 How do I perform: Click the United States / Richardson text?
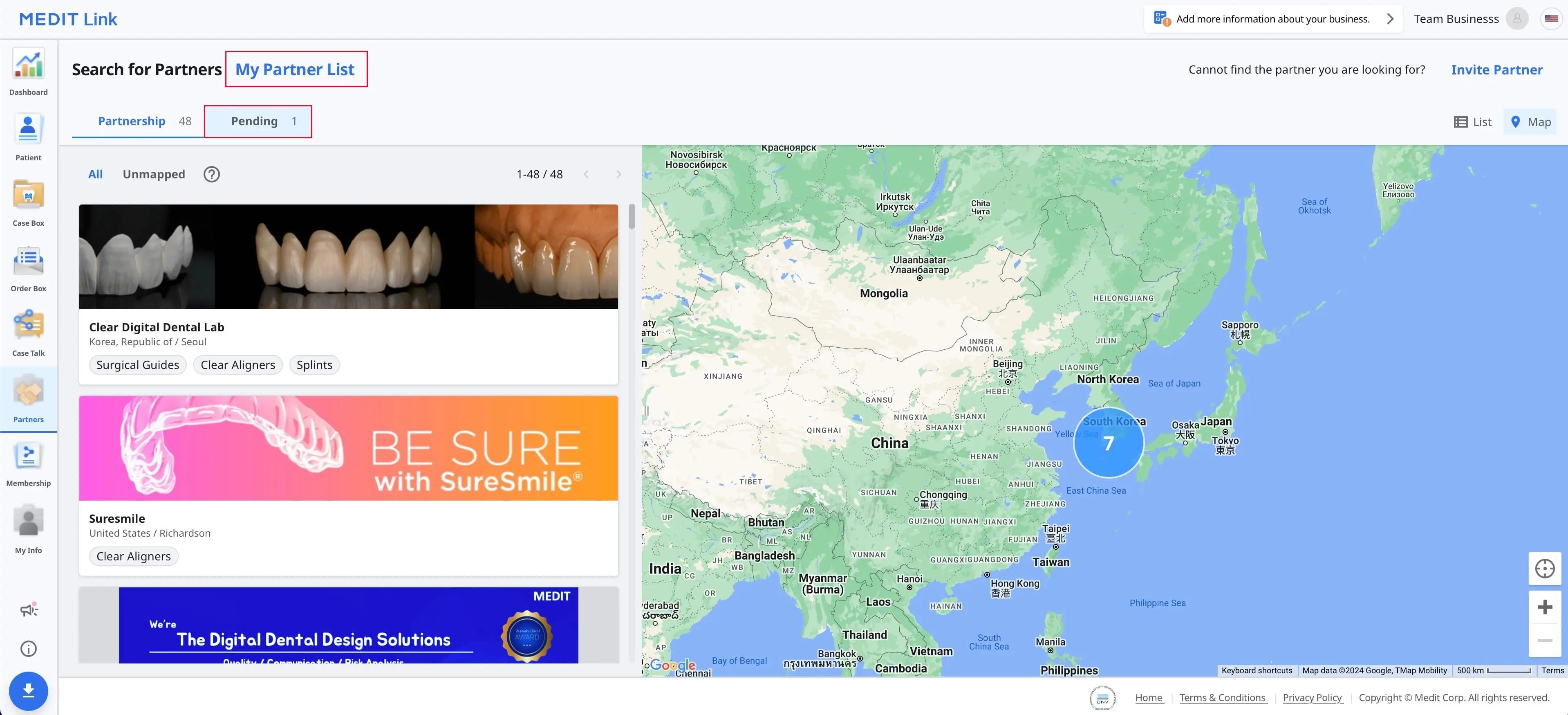point(150,533)
